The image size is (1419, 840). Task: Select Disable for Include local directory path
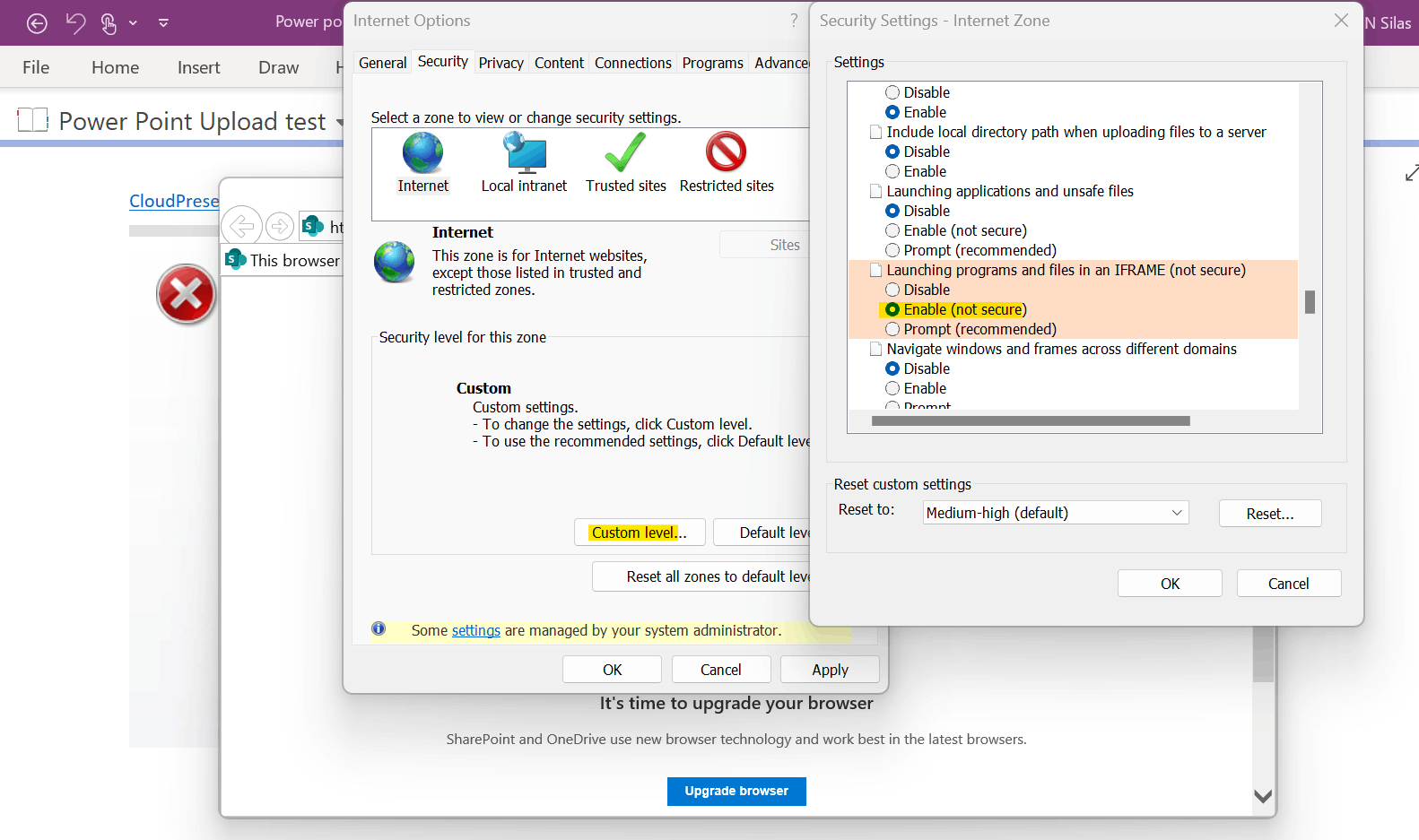coord(892,152)
